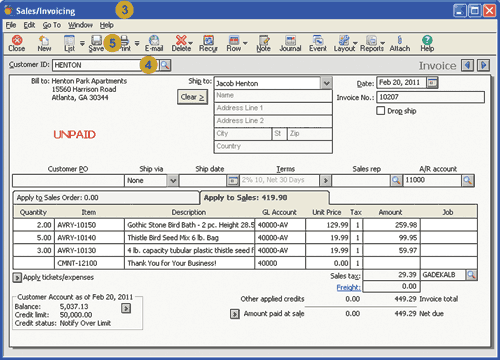Create a New invoice from toolbar
Screen dimensions: 500x360
pos(44,44)
